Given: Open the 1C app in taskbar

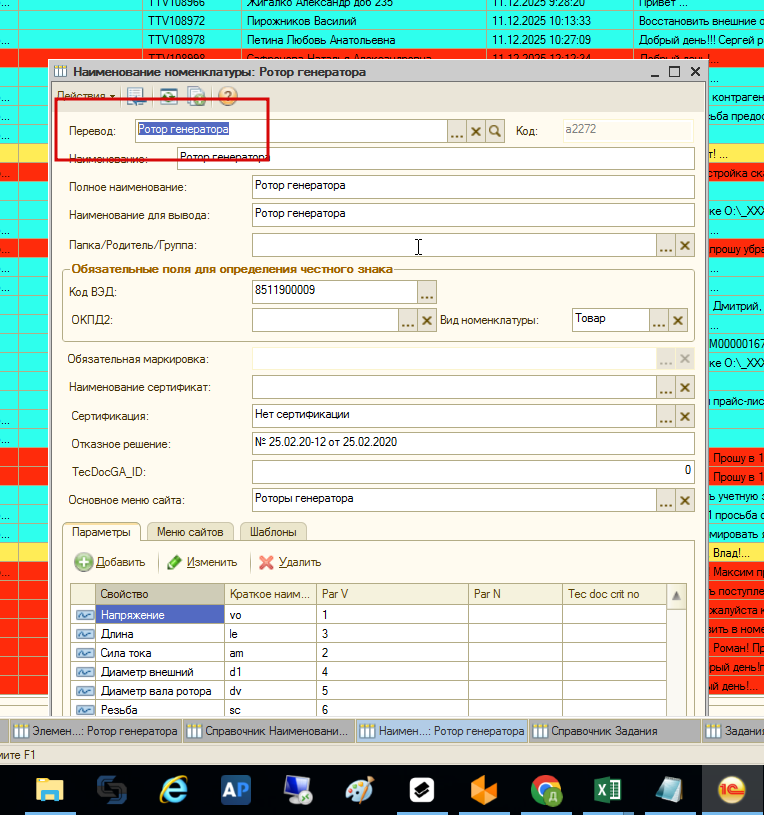Looking at the screenshot, I should [x=732, y=790].
